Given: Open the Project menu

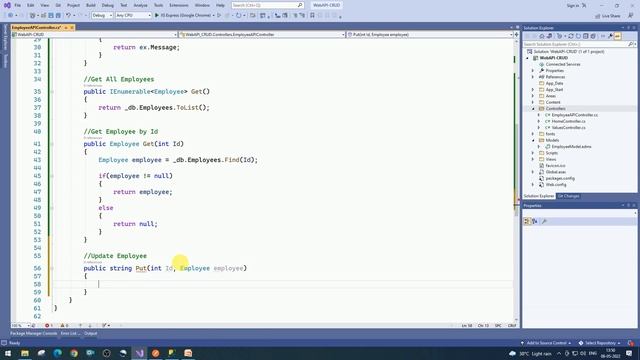Looking at the screenshot, I should pos(73,5).
